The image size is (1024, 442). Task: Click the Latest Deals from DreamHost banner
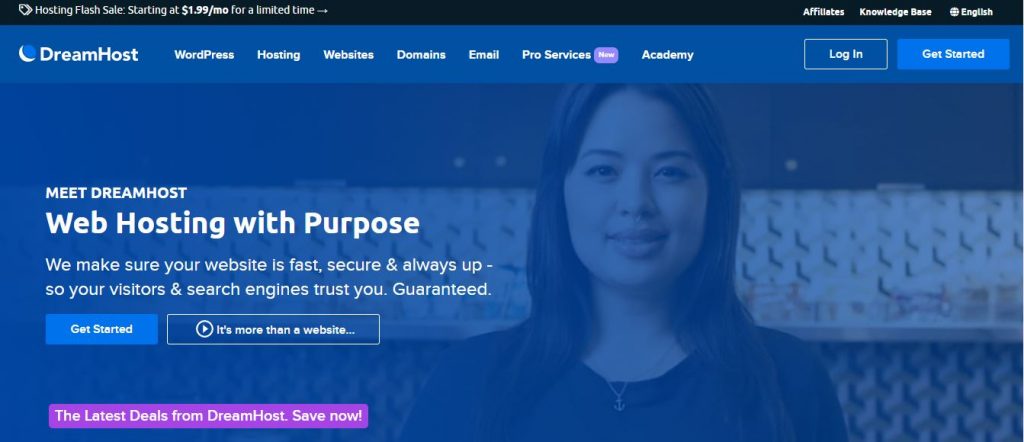(208, 416)
